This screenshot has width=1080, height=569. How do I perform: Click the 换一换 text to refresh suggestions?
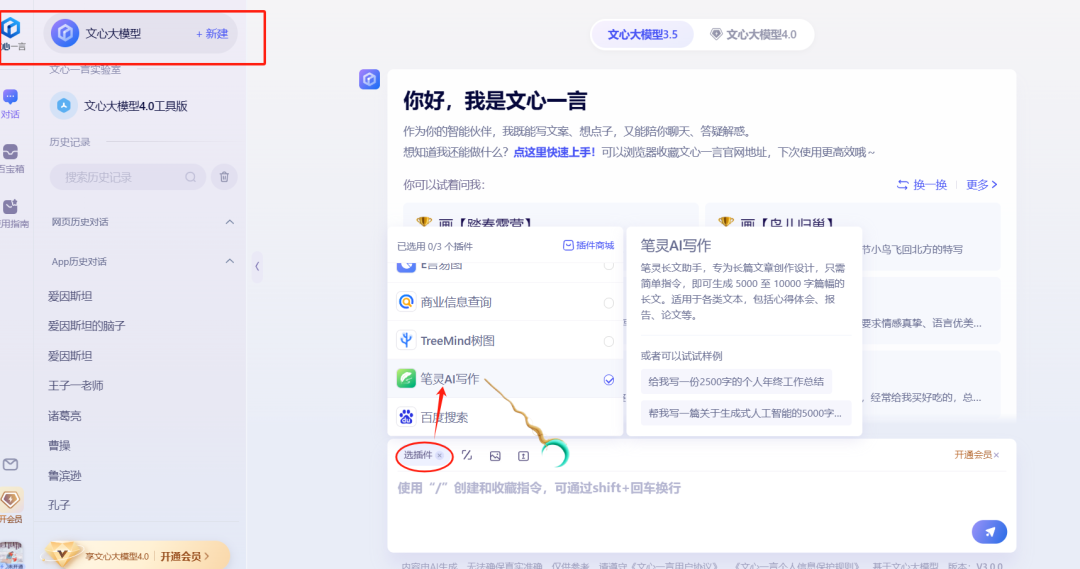tap(930, 185)
